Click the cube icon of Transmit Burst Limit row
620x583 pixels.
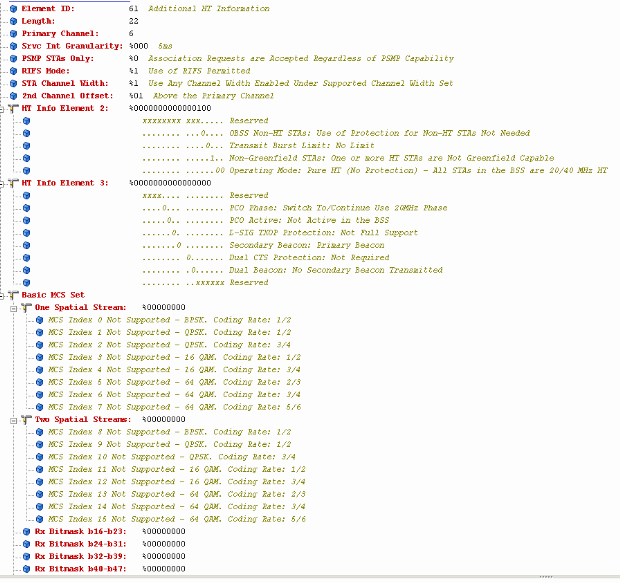point(26,146)
